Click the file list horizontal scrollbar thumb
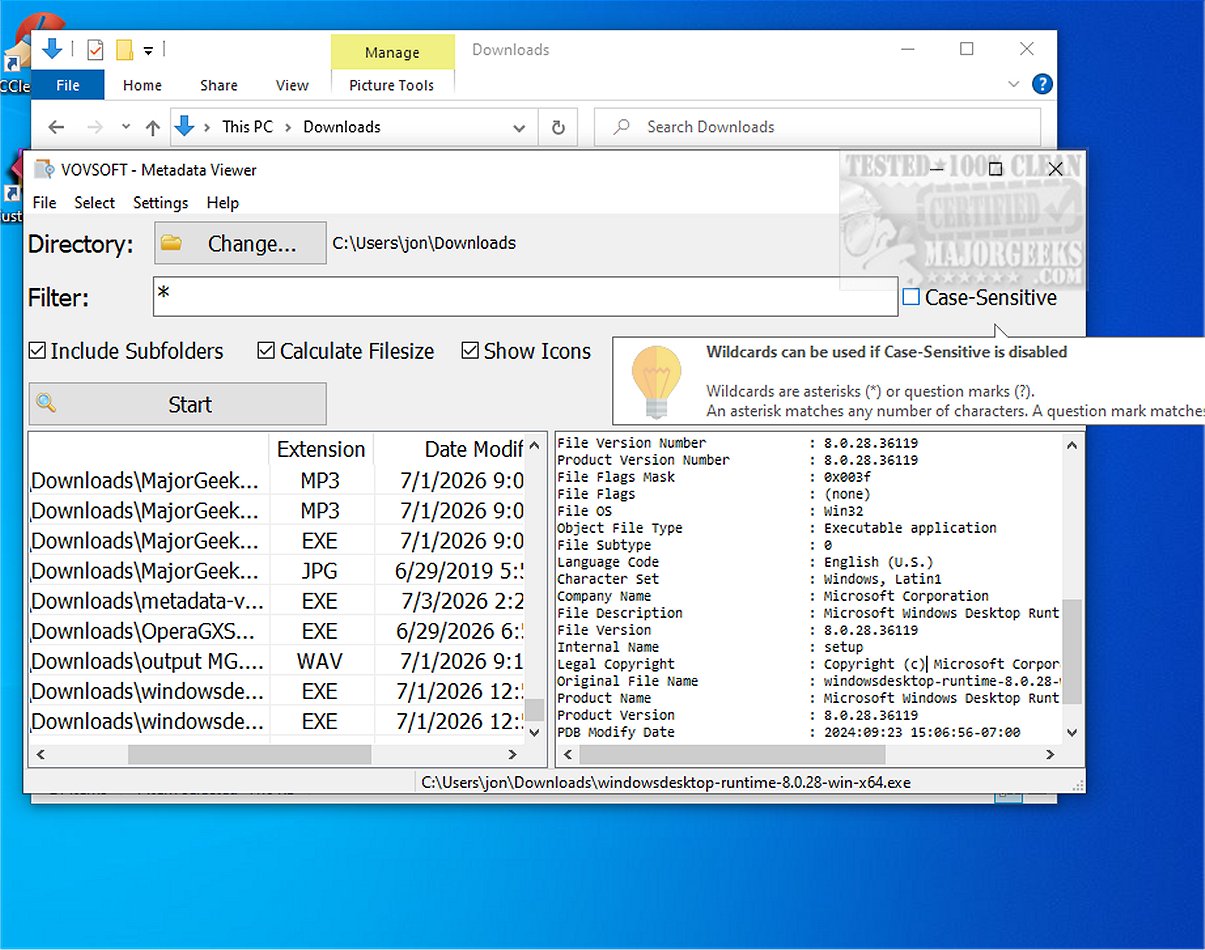 tap(250, 754)
